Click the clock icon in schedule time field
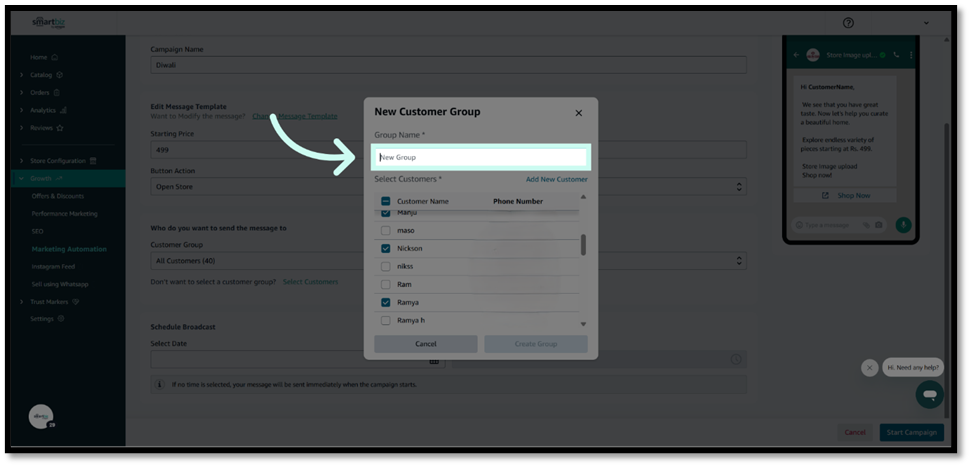970x466 pixels. [x=735, y=359]
